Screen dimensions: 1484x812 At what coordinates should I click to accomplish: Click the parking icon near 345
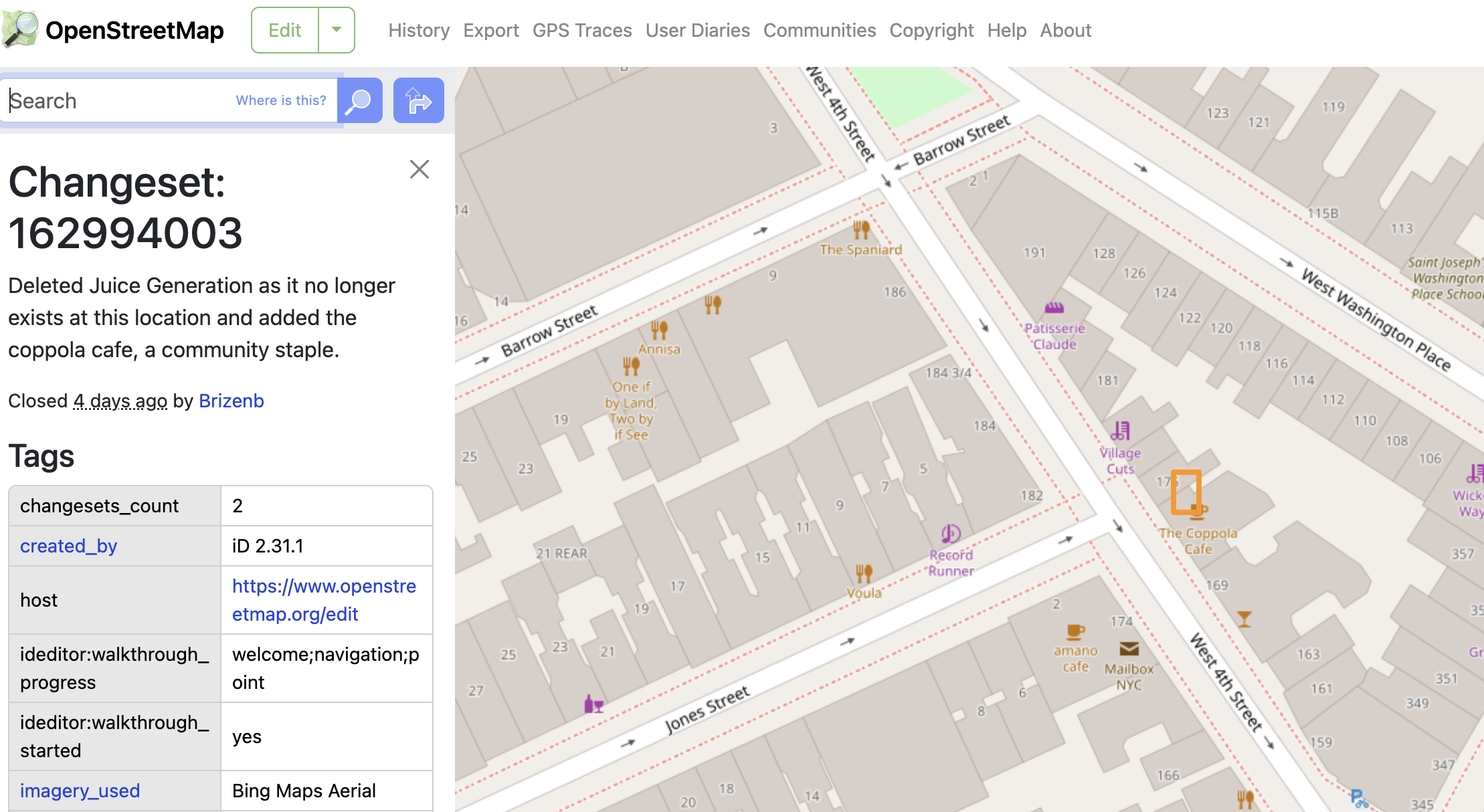1358,798
